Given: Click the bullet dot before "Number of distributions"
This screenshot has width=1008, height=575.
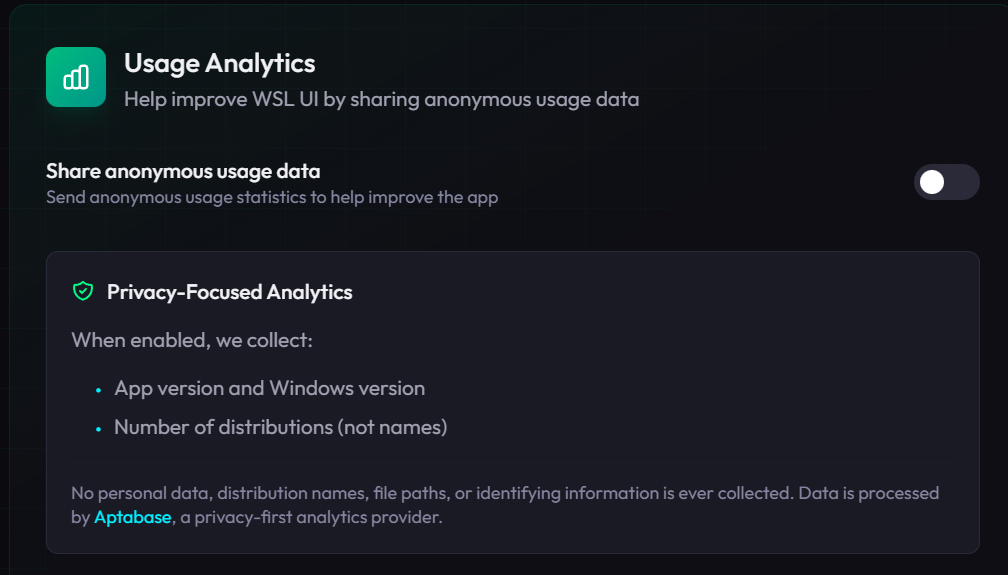Looking at the screenshot, I should coord(99,429).
